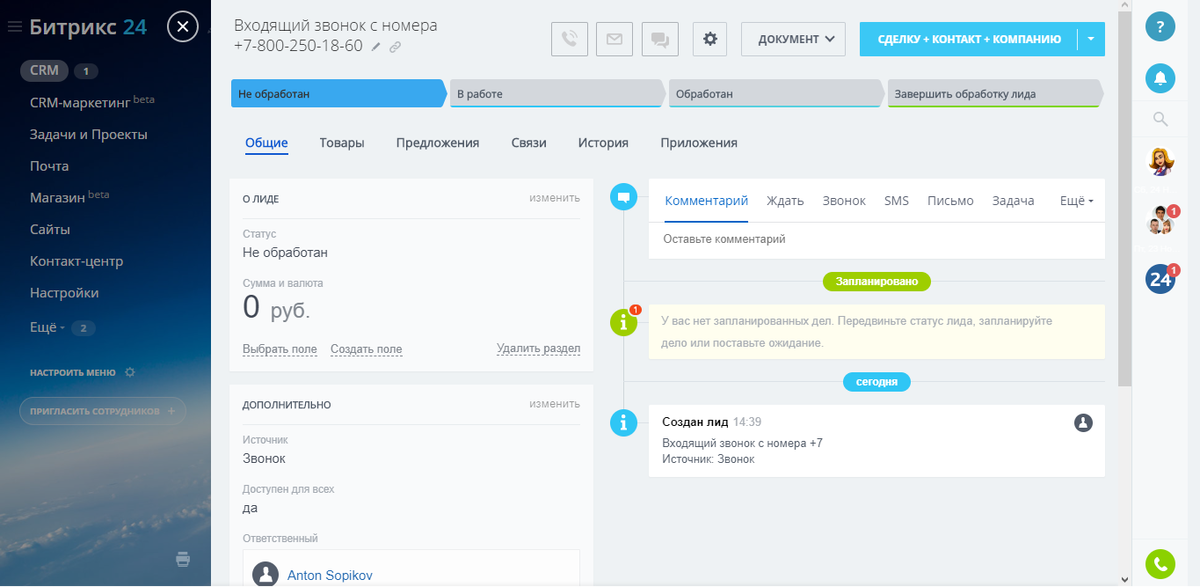Copy lead link with chain icon
1200x587 pixels.
click(x=395, y=47)
